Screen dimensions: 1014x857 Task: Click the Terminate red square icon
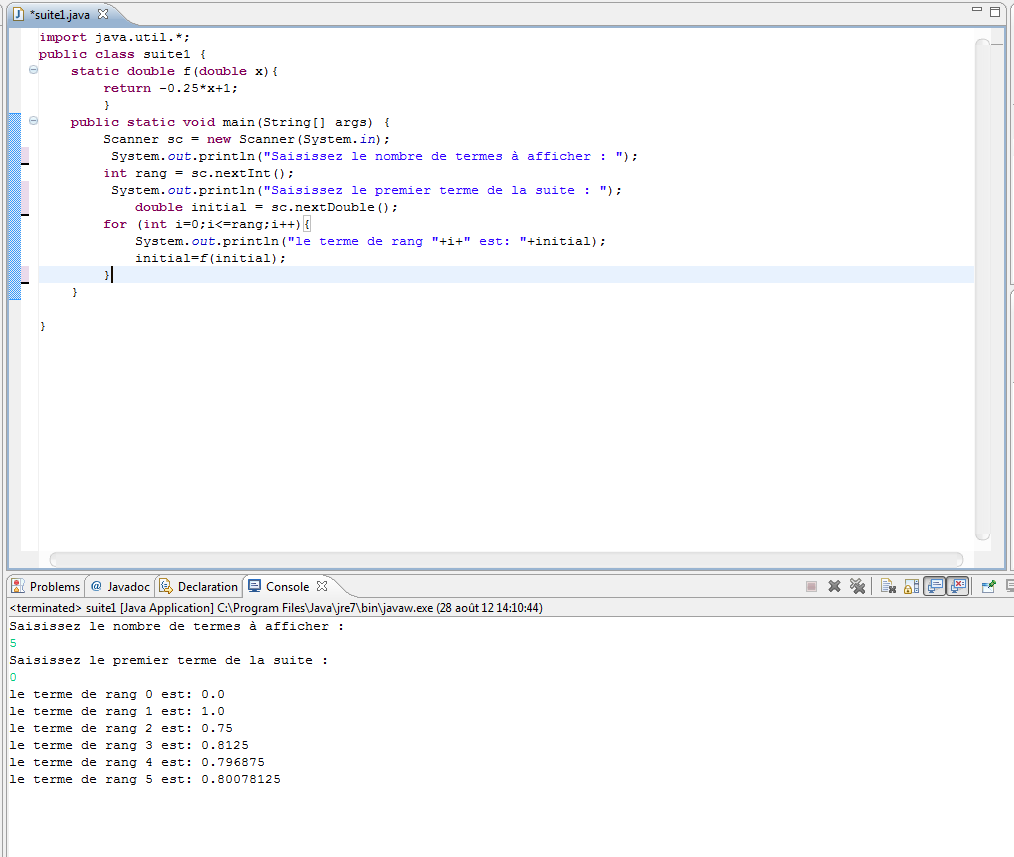click(x=811, y=587)
